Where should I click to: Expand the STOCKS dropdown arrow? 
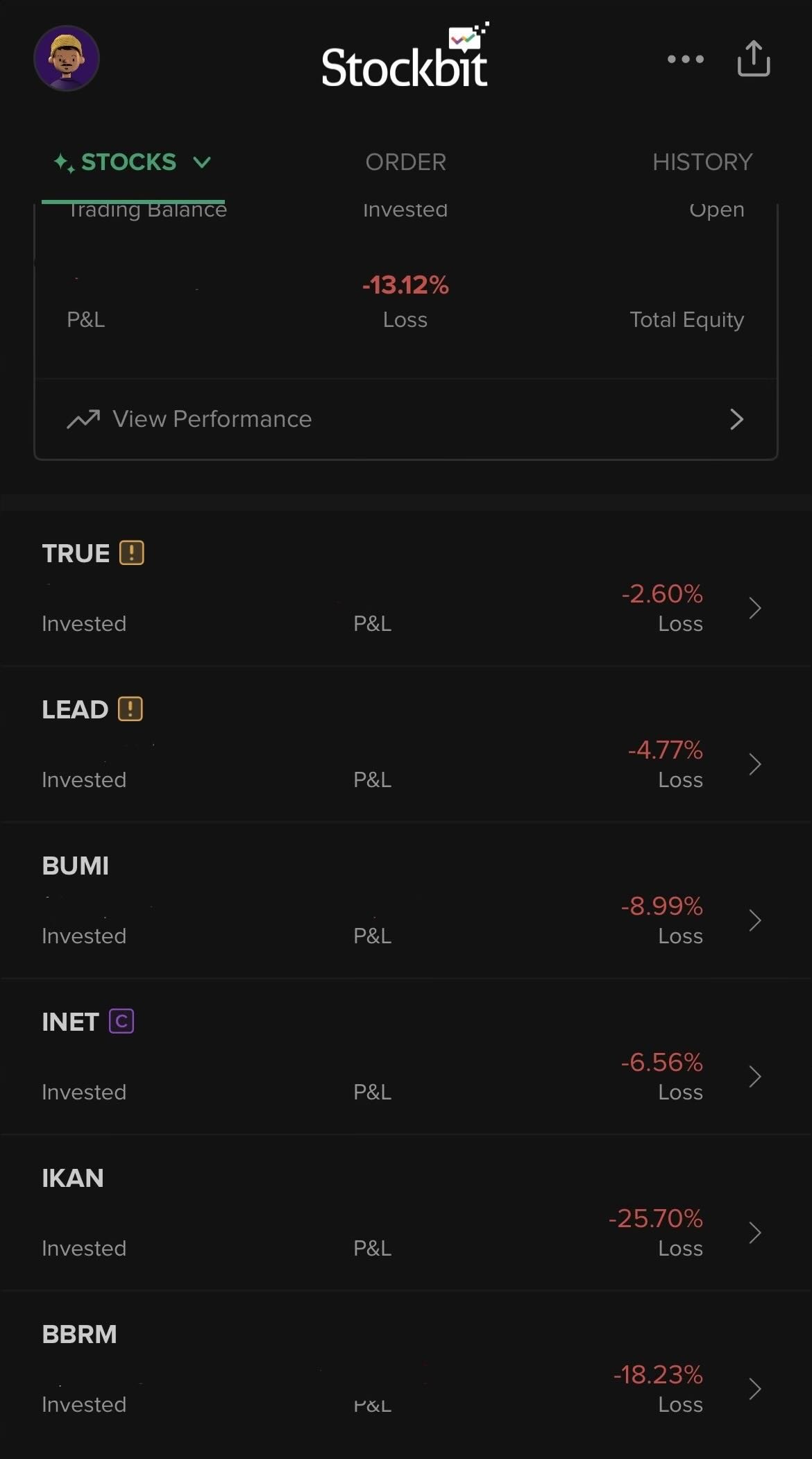(202, 162)
